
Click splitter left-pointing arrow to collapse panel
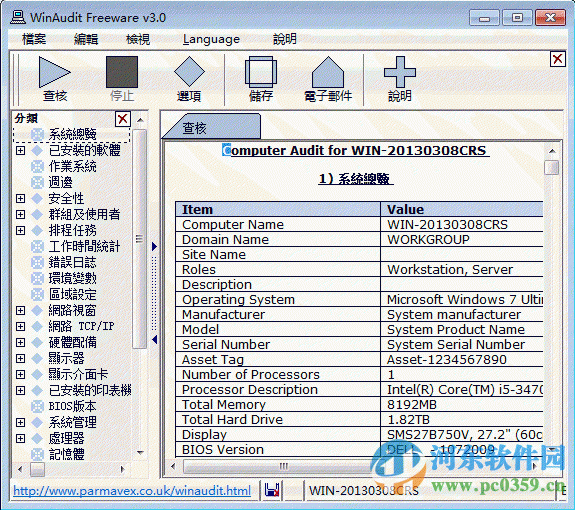point(154,340)
